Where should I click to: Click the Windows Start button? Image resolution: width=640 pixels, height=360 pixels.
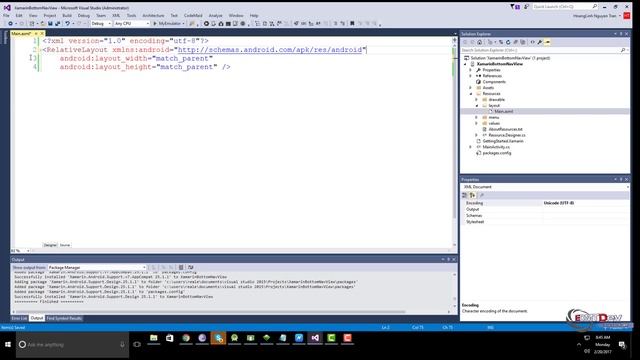pos(8,345)
